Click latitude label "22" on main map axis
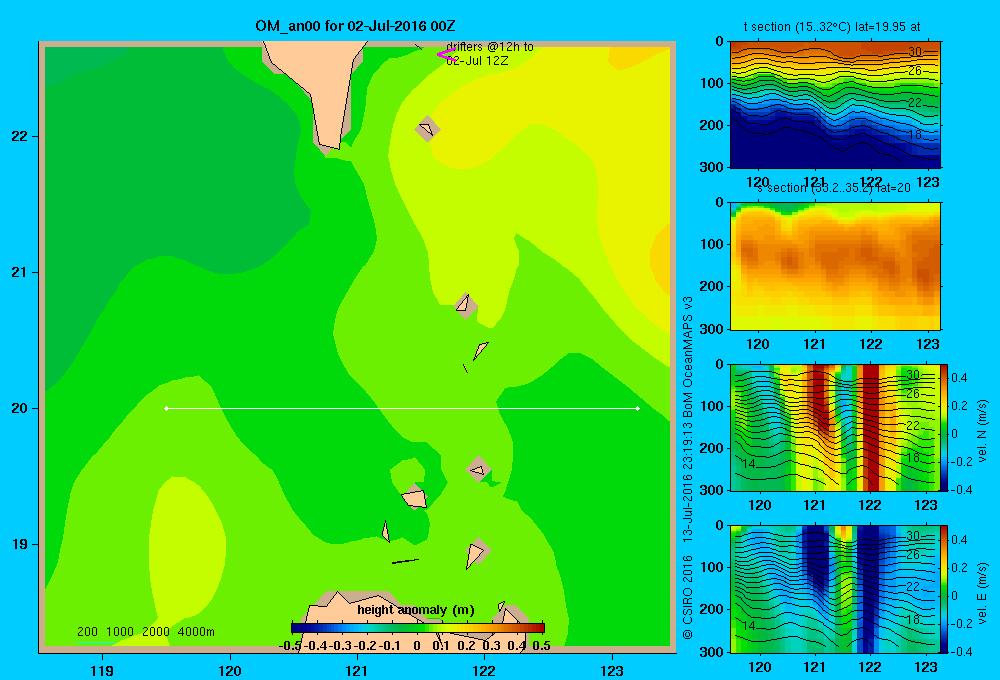The height and width of the screenshot is (680, 1000). click(x=20, y=136)
